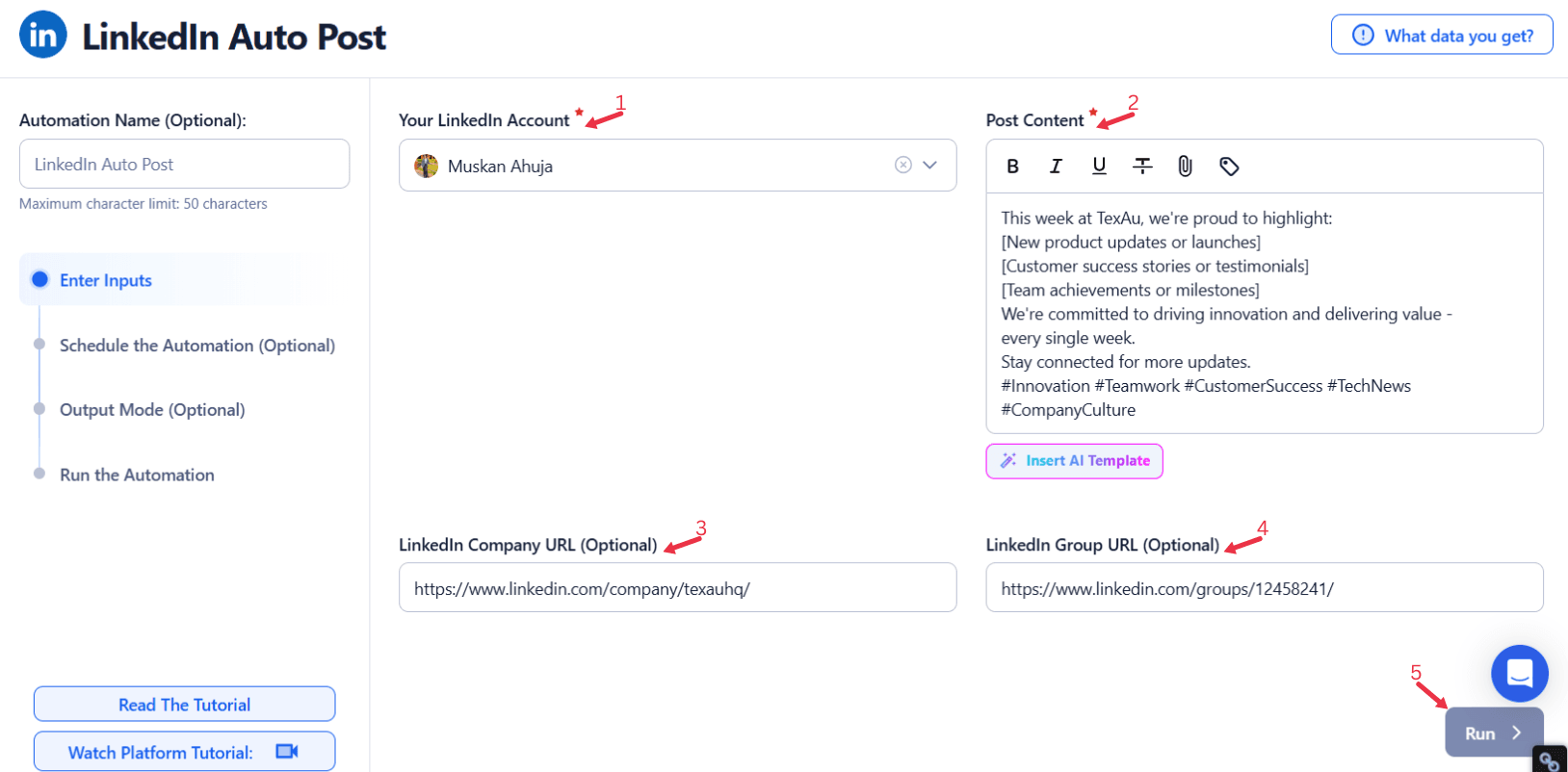This screenshot has width=1568, height=772.
Task: Open Read The Tutorial link
Action: pos(184,705)
